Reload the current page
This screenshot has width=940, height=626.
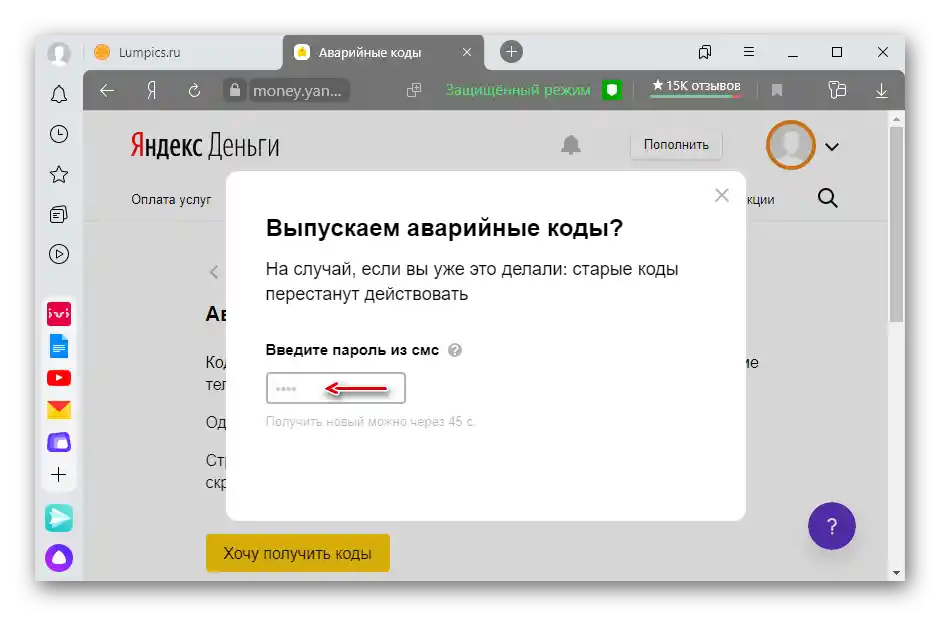pos(194,91)
